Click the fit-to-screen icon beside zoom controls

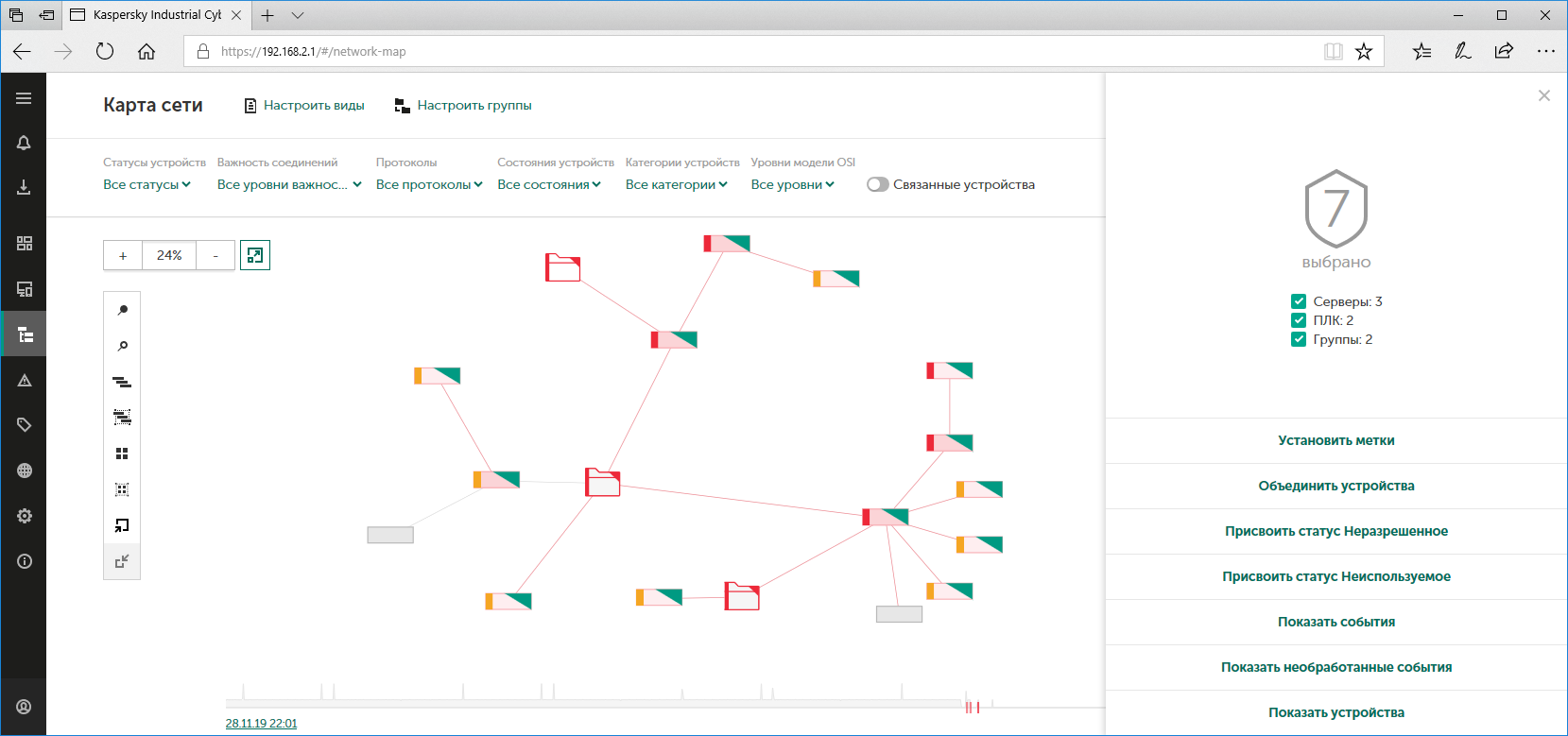pyautogui.click(x=255, y=255)
